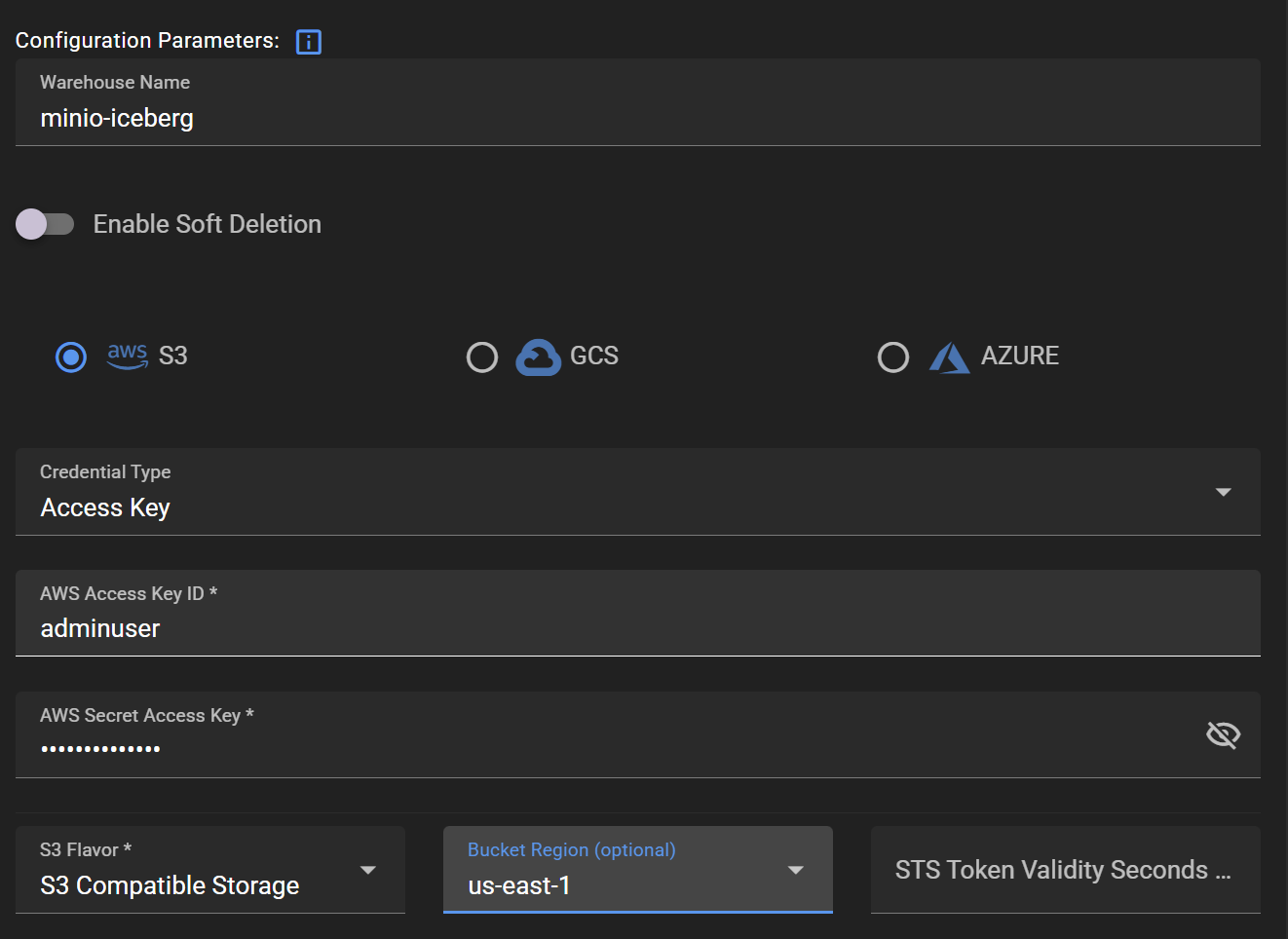Image resolution: width=1288 pixels, height=939 pixels.
Task: Select the GCS radio button
Action: [482, 357]
